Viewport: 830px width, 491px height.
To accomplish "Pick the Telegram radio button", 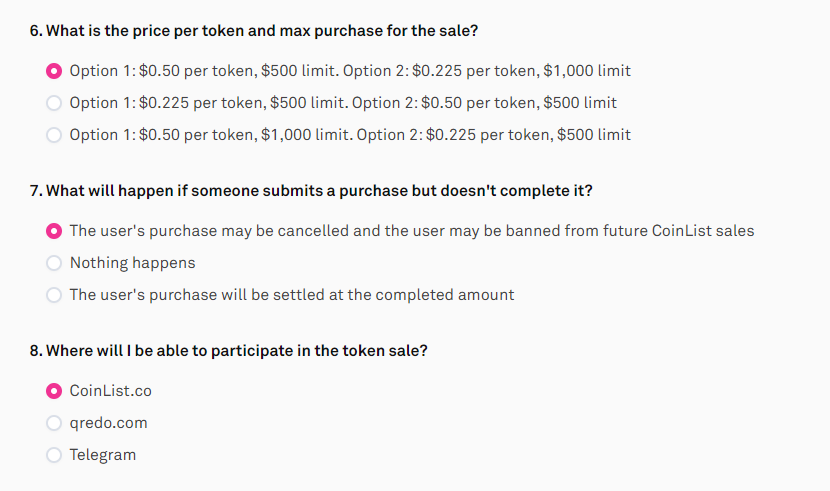I will (54, 455).
